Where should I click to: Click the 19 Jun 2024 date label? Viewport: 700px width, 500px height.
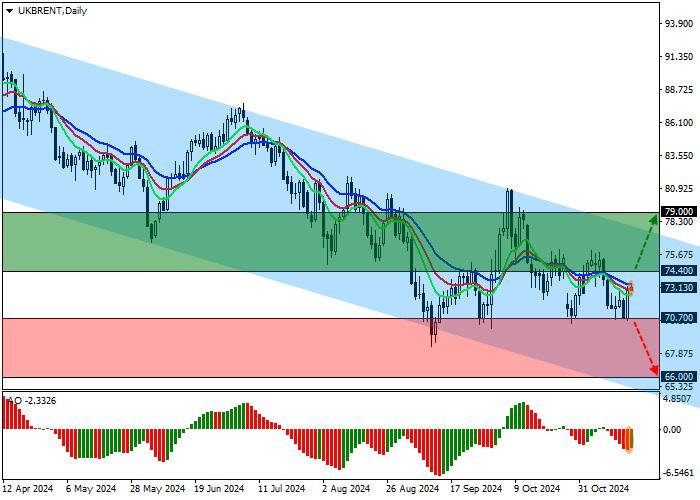point(219,489)
